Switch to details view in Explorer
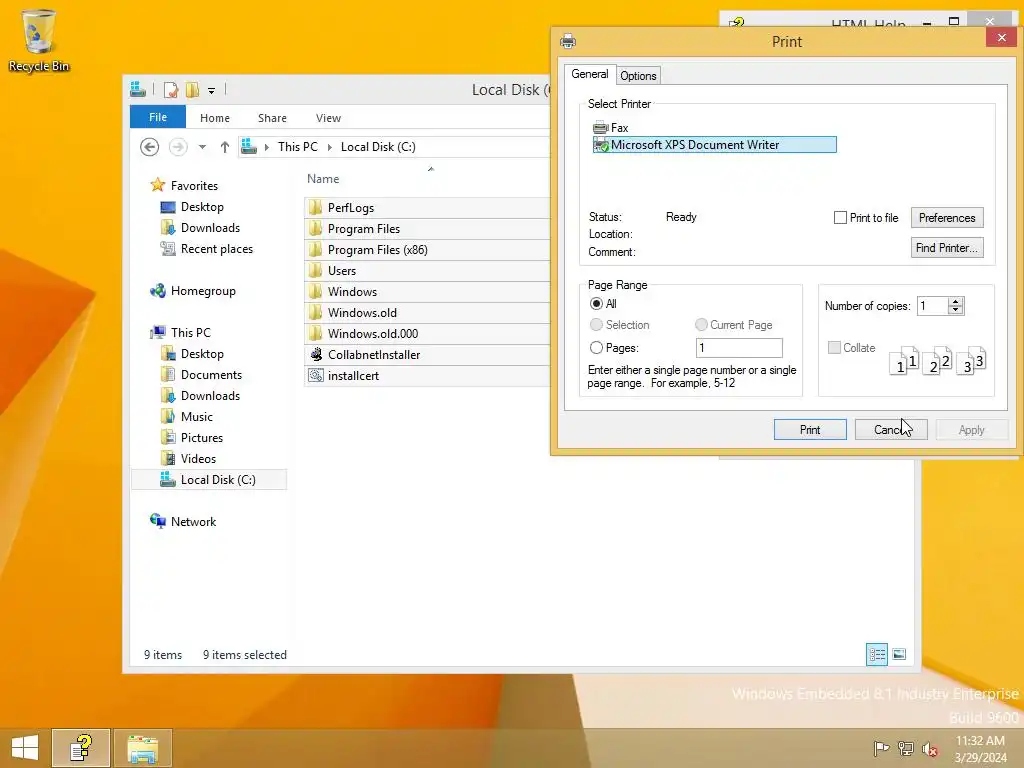The width and height of the screenshot is (1024, 768). pos(876,654)
